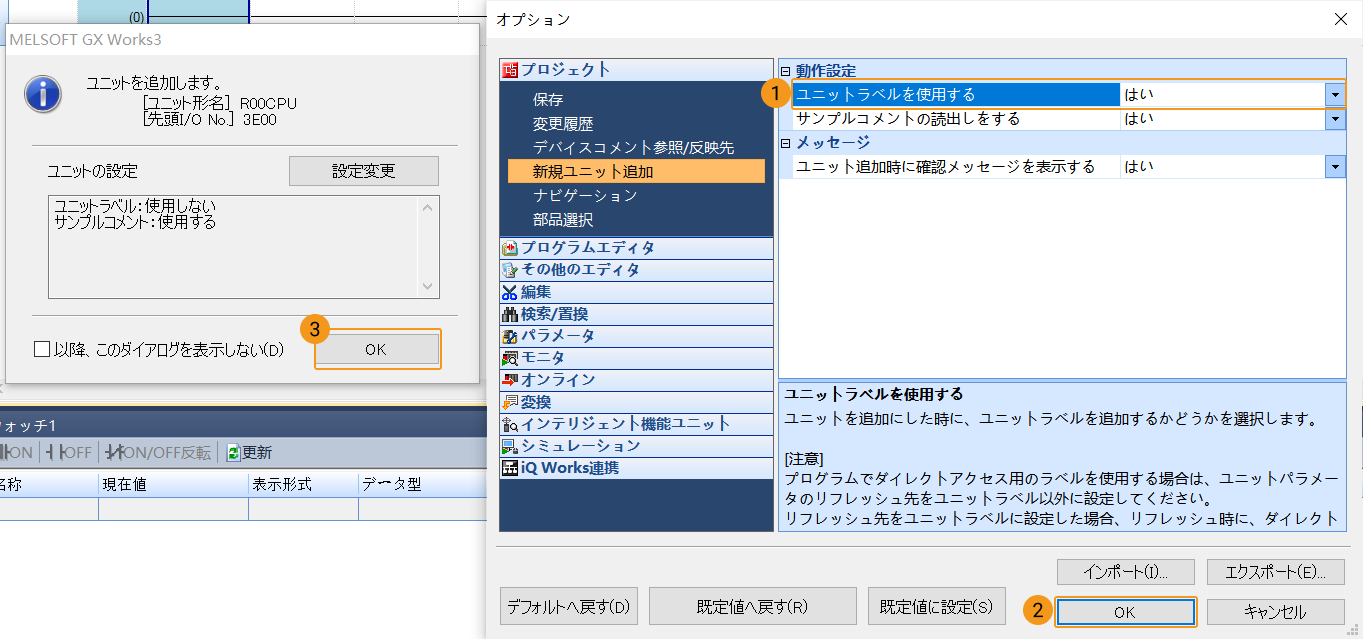This screenshot has height=639, width=1367.
Task: Click 既定値に設定(S) button
Action: (936, 606)
